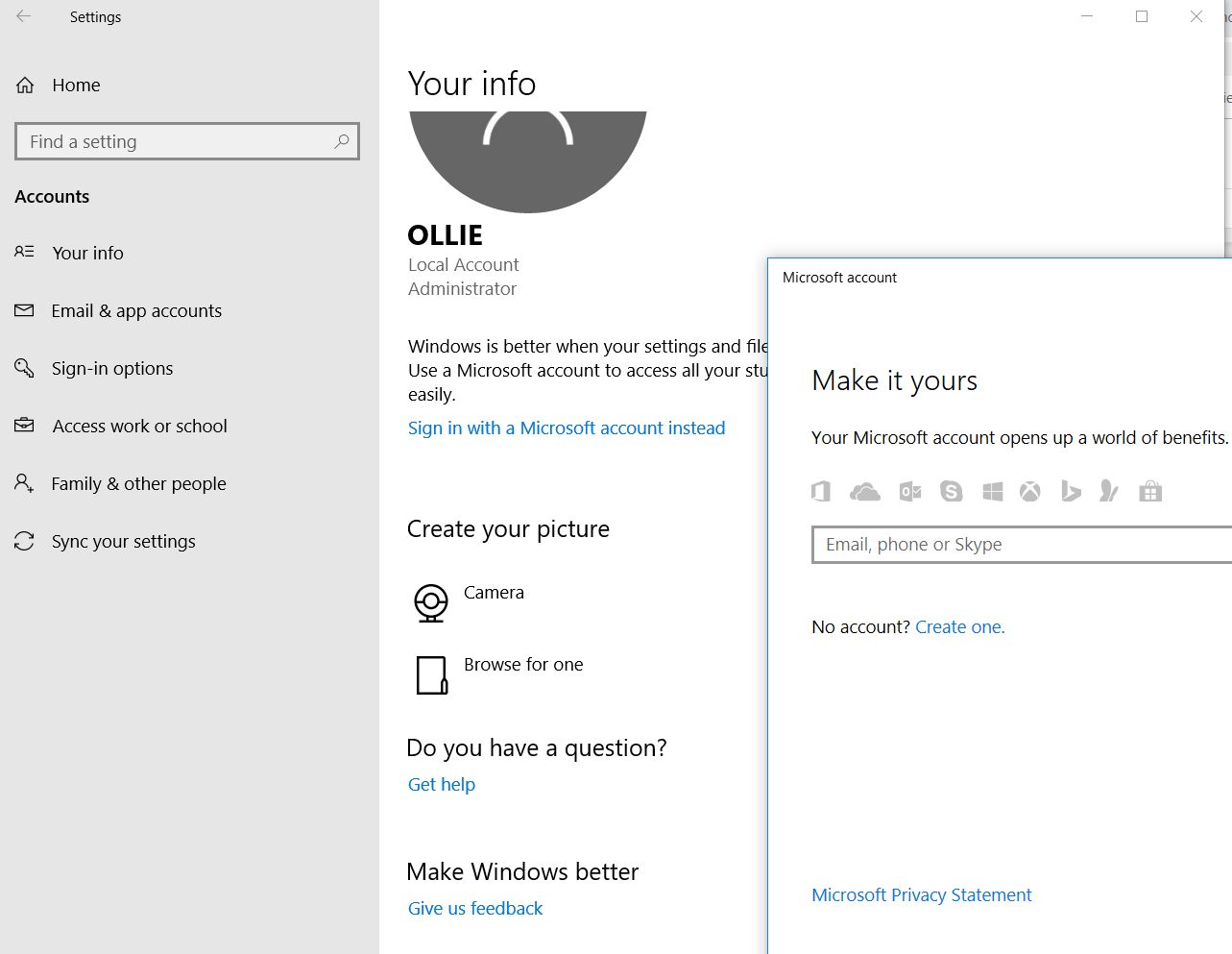Open the Home icon in sidebar

[25, 86]
